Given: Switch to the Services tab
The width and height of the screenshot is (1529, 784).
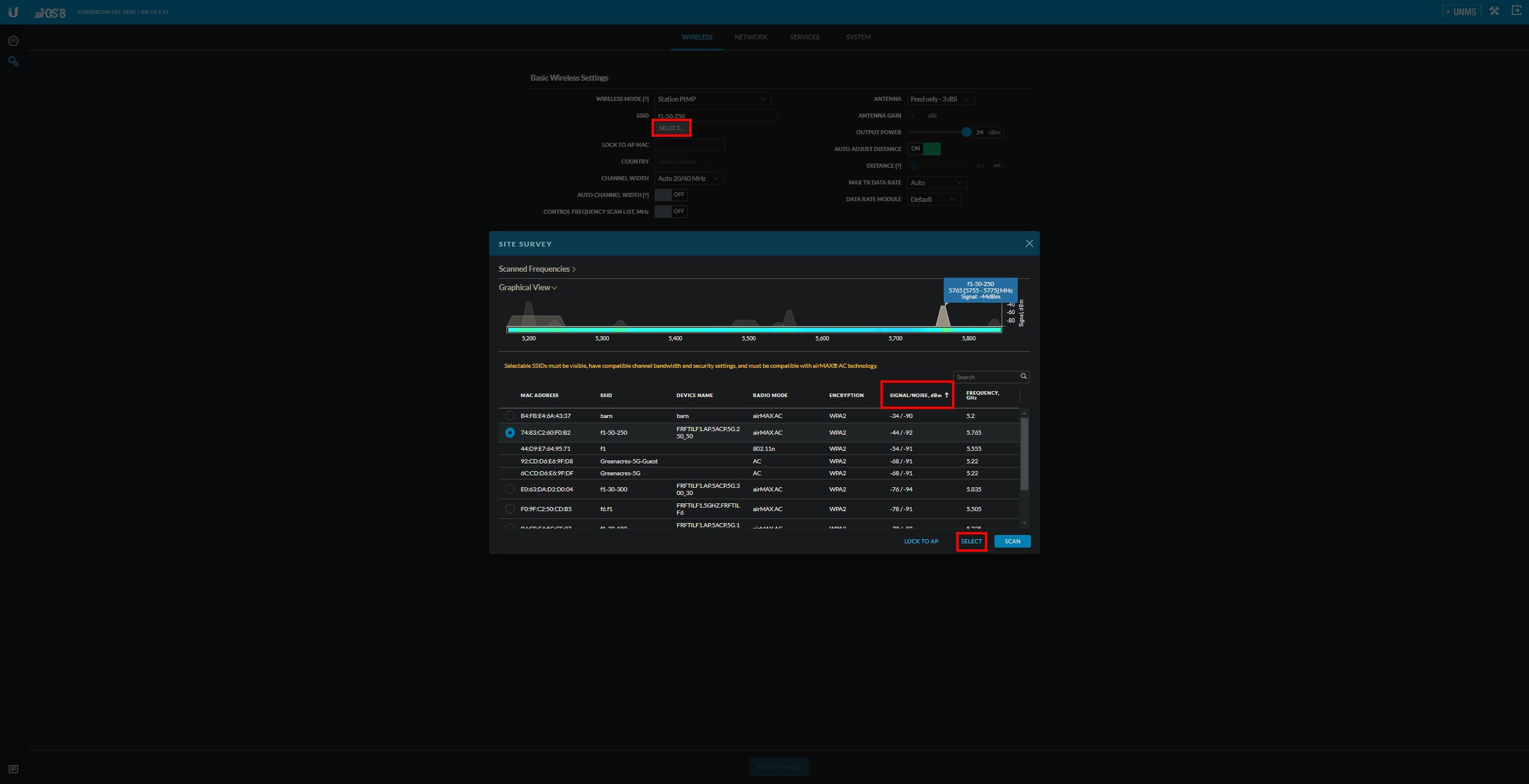Looking at the screenshot, I should [805, 37].
